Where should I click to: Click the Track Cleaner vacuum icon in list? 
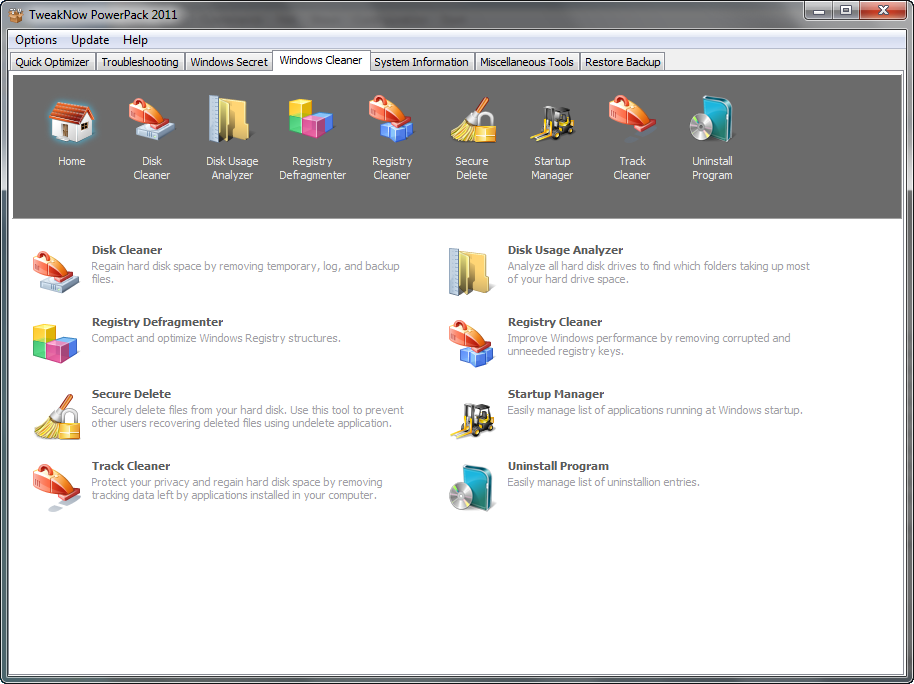point(56,486)
